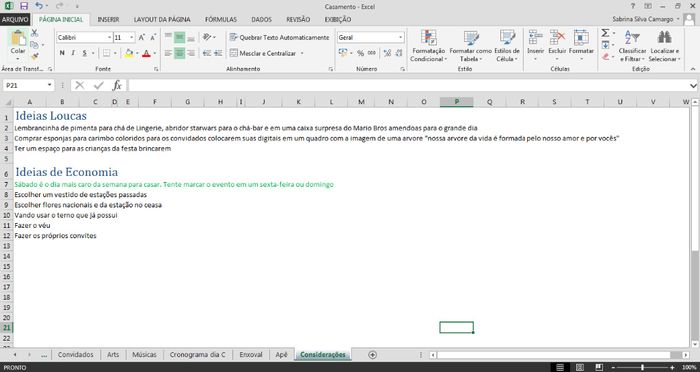Decrease decimal places icon

pyautogui.click(x=399, y=53)
